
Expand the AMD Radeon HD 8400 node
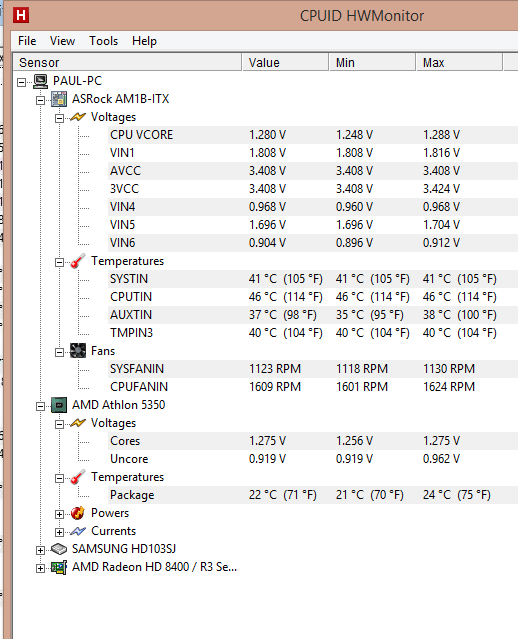[x=40, y=568]
